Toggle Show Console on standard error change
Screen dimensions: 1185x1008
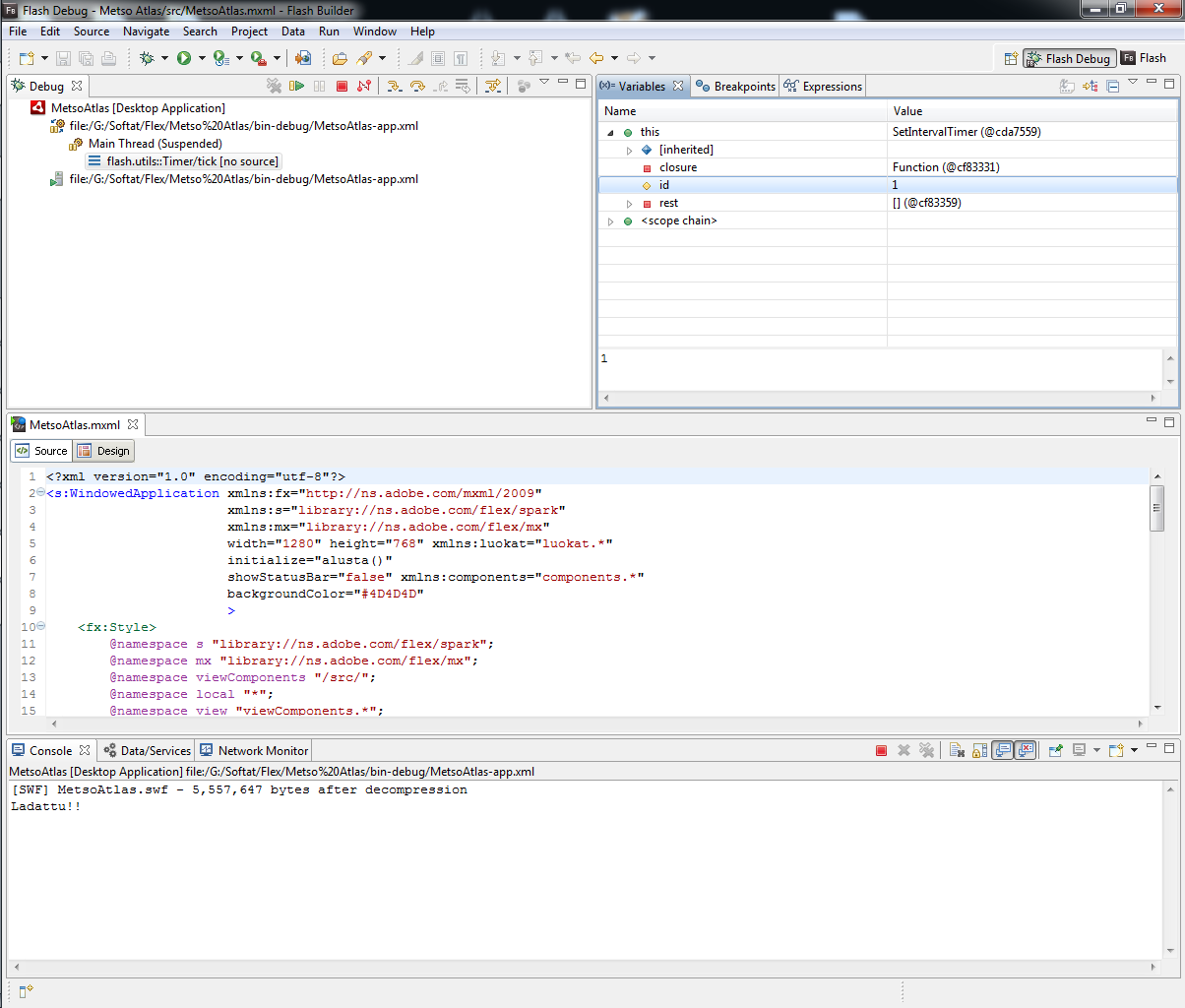[x=1026, y=750]
